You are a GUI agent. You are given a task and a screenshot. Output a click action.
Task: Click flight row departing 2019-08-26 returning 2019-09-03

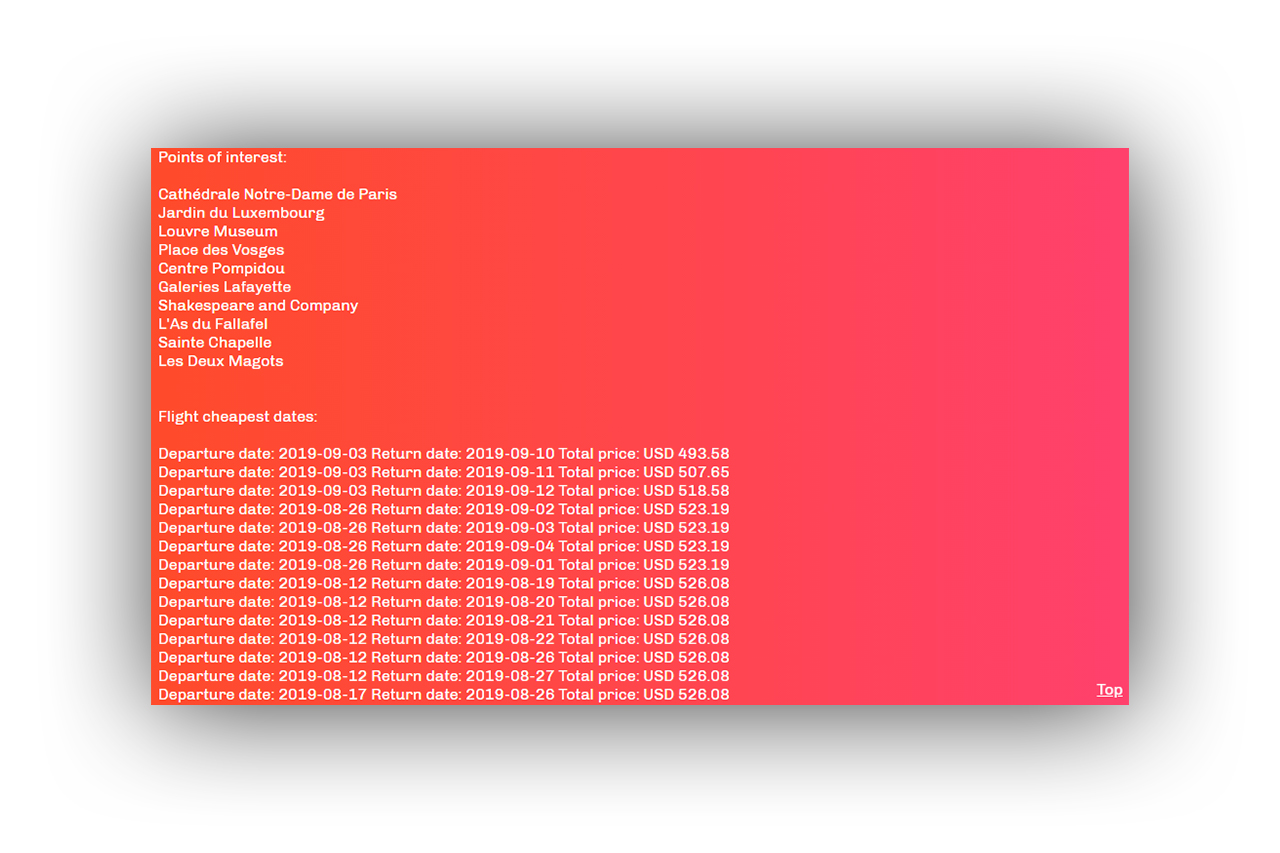tap(444, 527)
